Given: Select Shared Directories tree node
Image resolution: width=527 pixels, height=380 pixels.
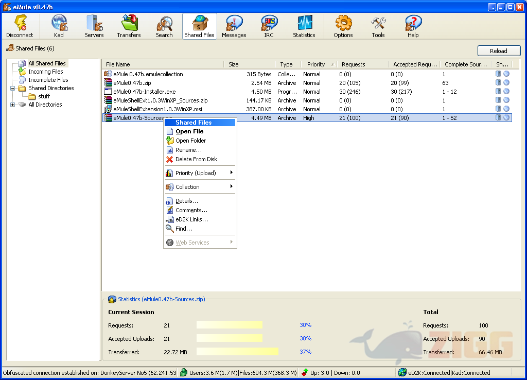Looking at the screenshot, I should pos(51,88).
